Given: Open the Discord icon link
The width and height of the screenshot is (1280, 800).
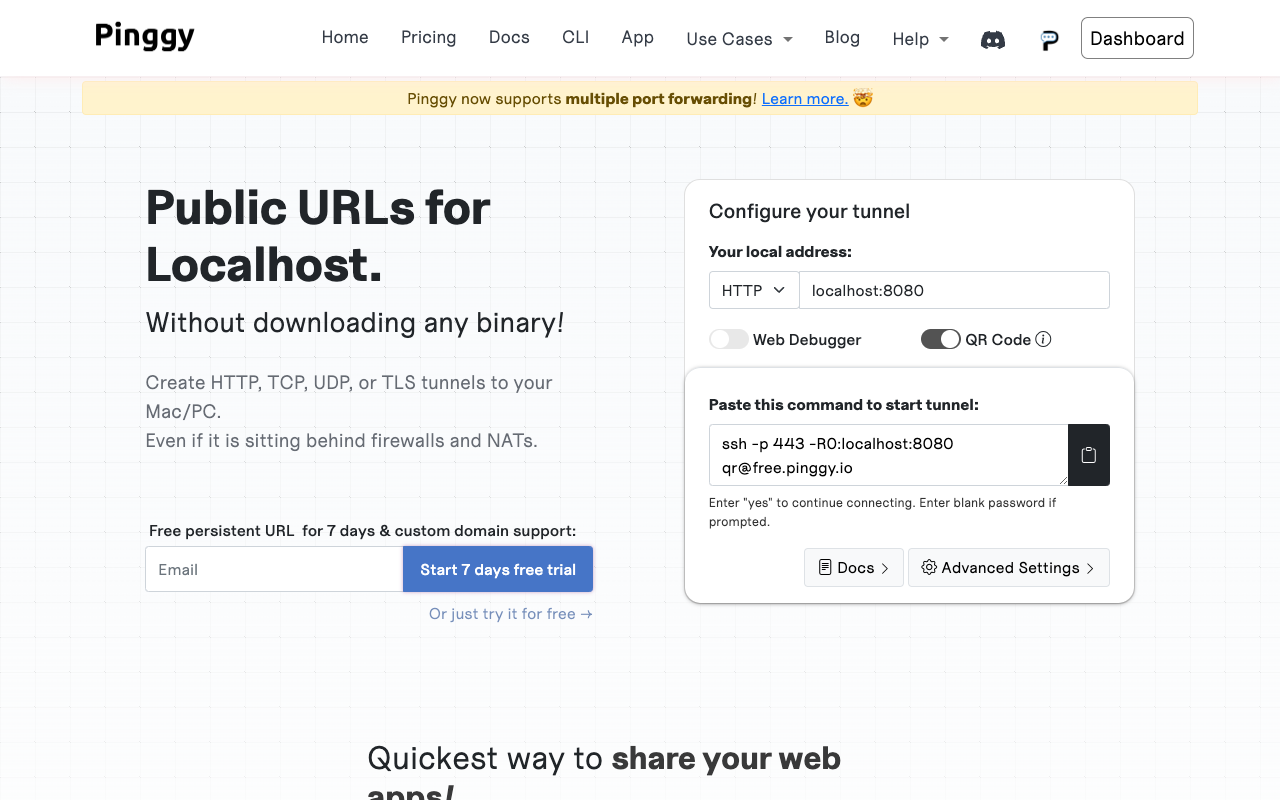Looking at the screenshot, I should (992, 40).
